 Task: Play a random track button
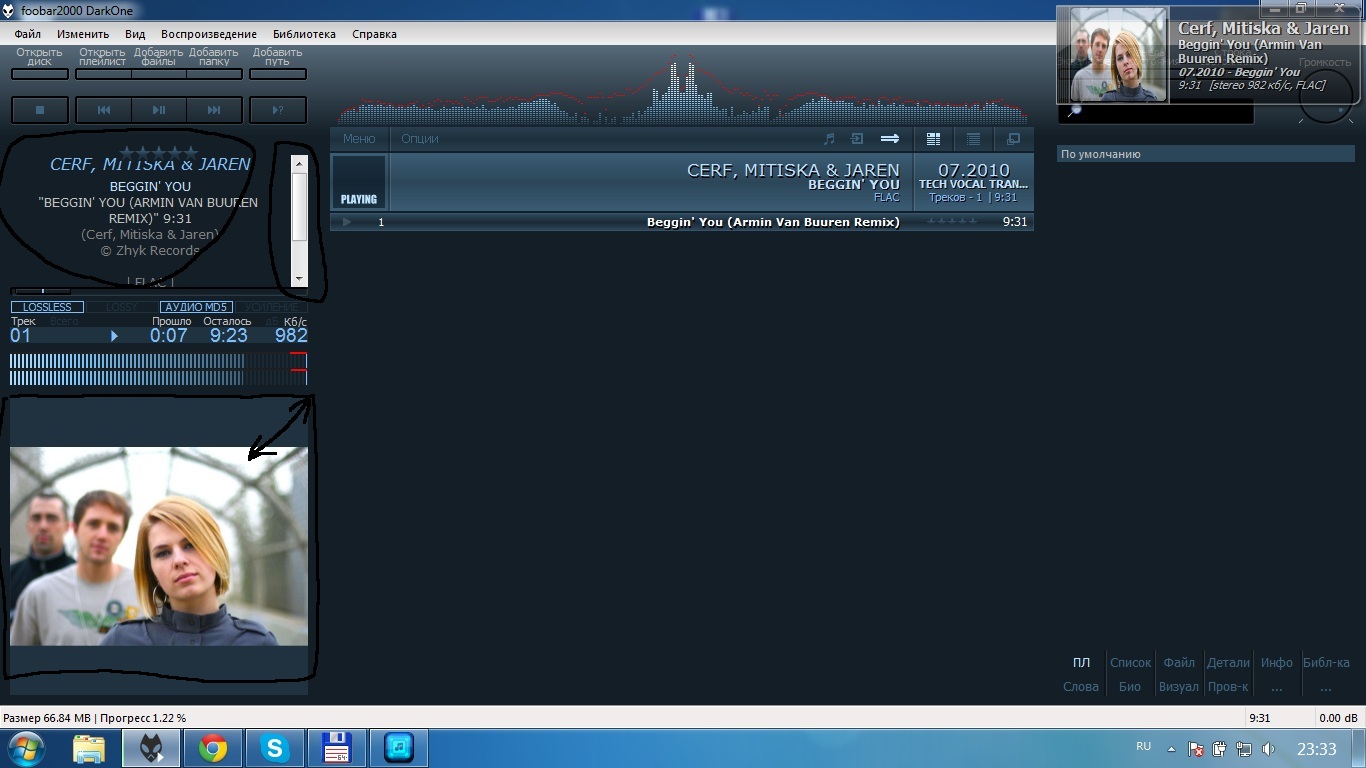[278, 110]
